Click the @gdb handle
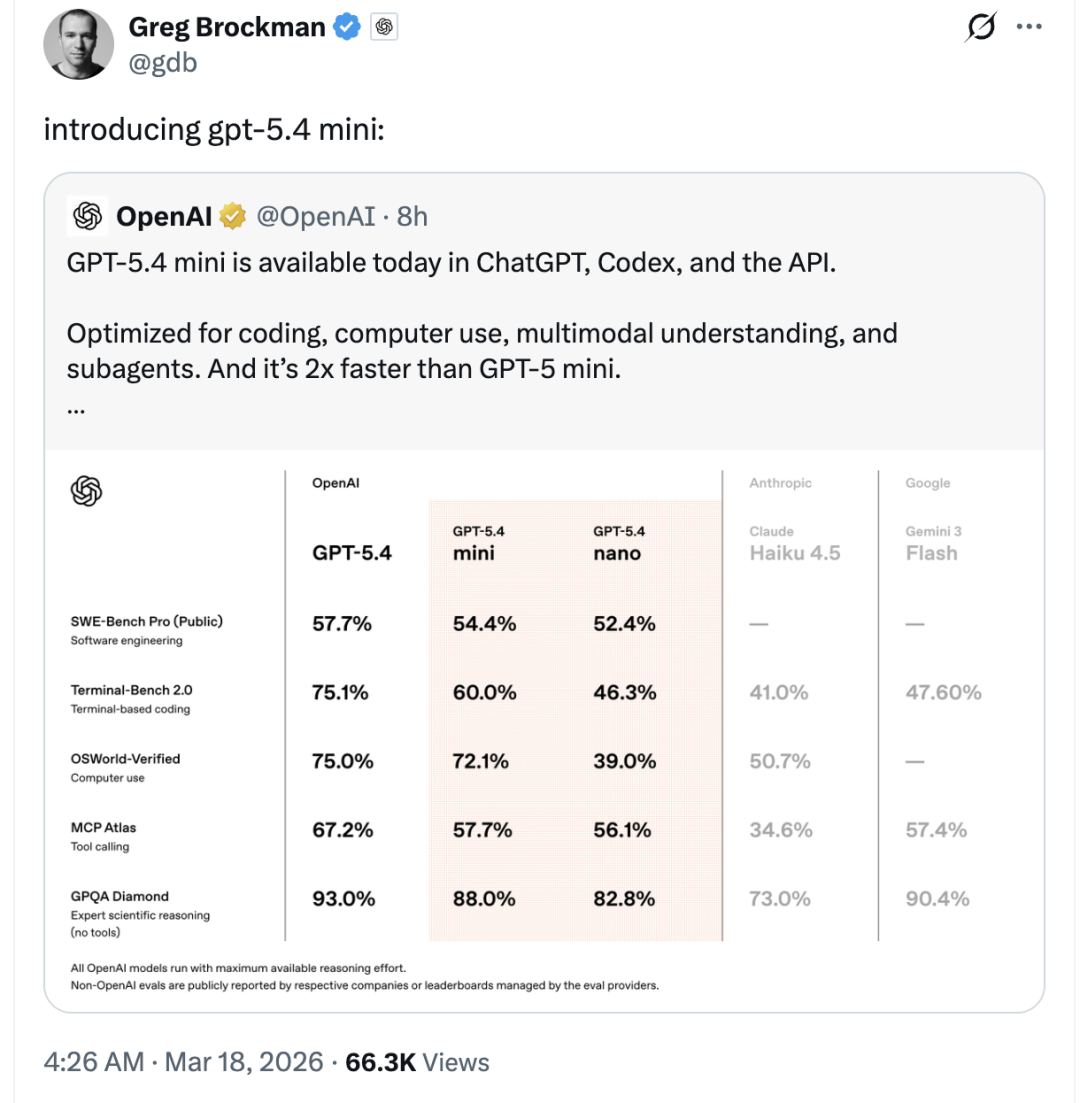 163,62
